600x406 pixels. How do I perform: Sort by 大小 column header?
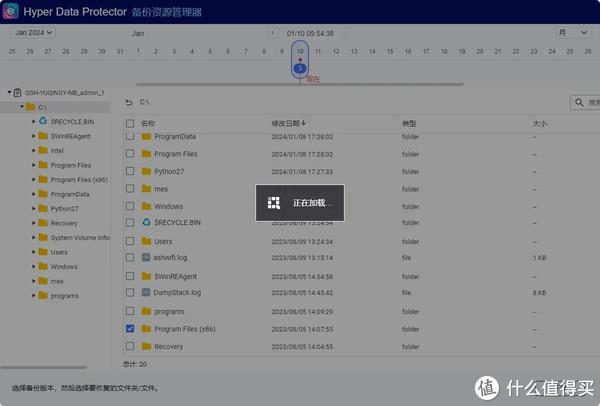click(540, 123)
